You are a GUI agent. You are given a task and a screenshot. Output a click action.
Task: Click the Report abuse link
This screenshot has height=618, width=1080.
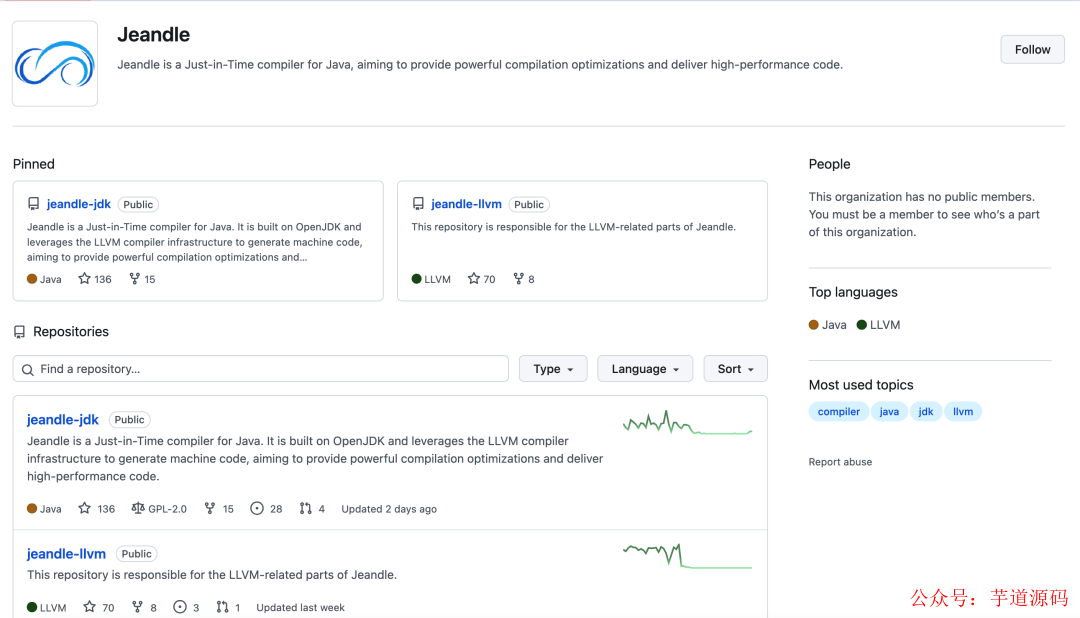(x=840, y=462)
